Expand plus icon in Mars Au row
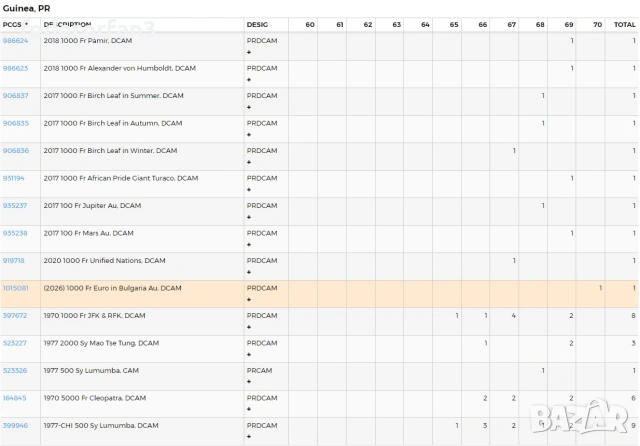The height and width of the screenshot is (446, 640). (249, 245)
